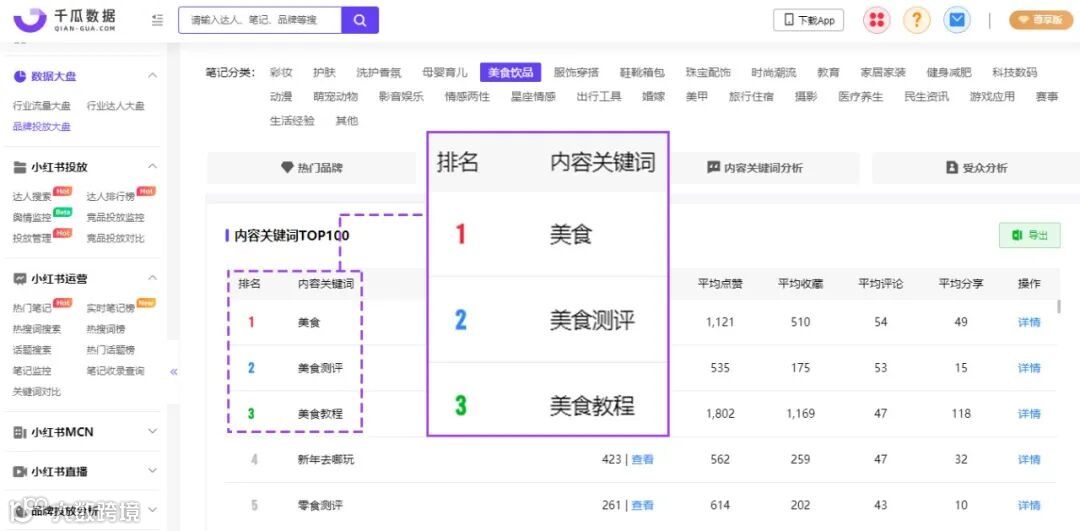Click 查看 next to 423

[x=643, y=459]
